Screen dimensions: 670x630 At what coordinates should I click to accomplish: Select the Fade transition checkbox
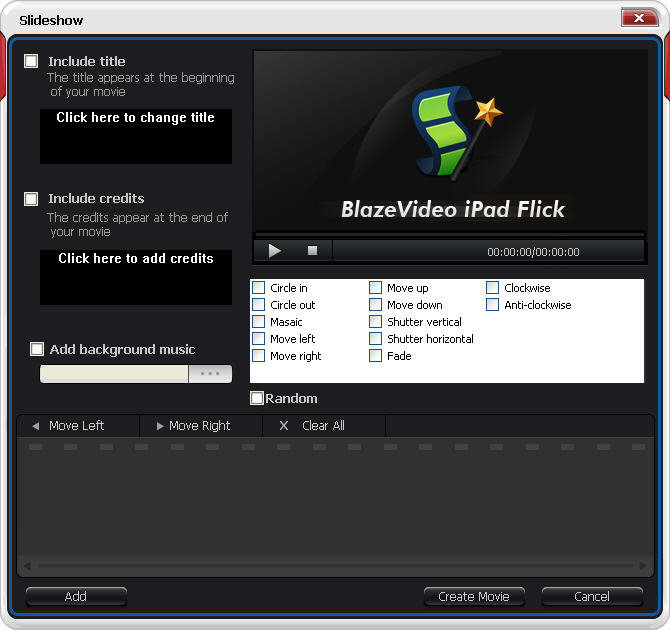tap(376, 356)
